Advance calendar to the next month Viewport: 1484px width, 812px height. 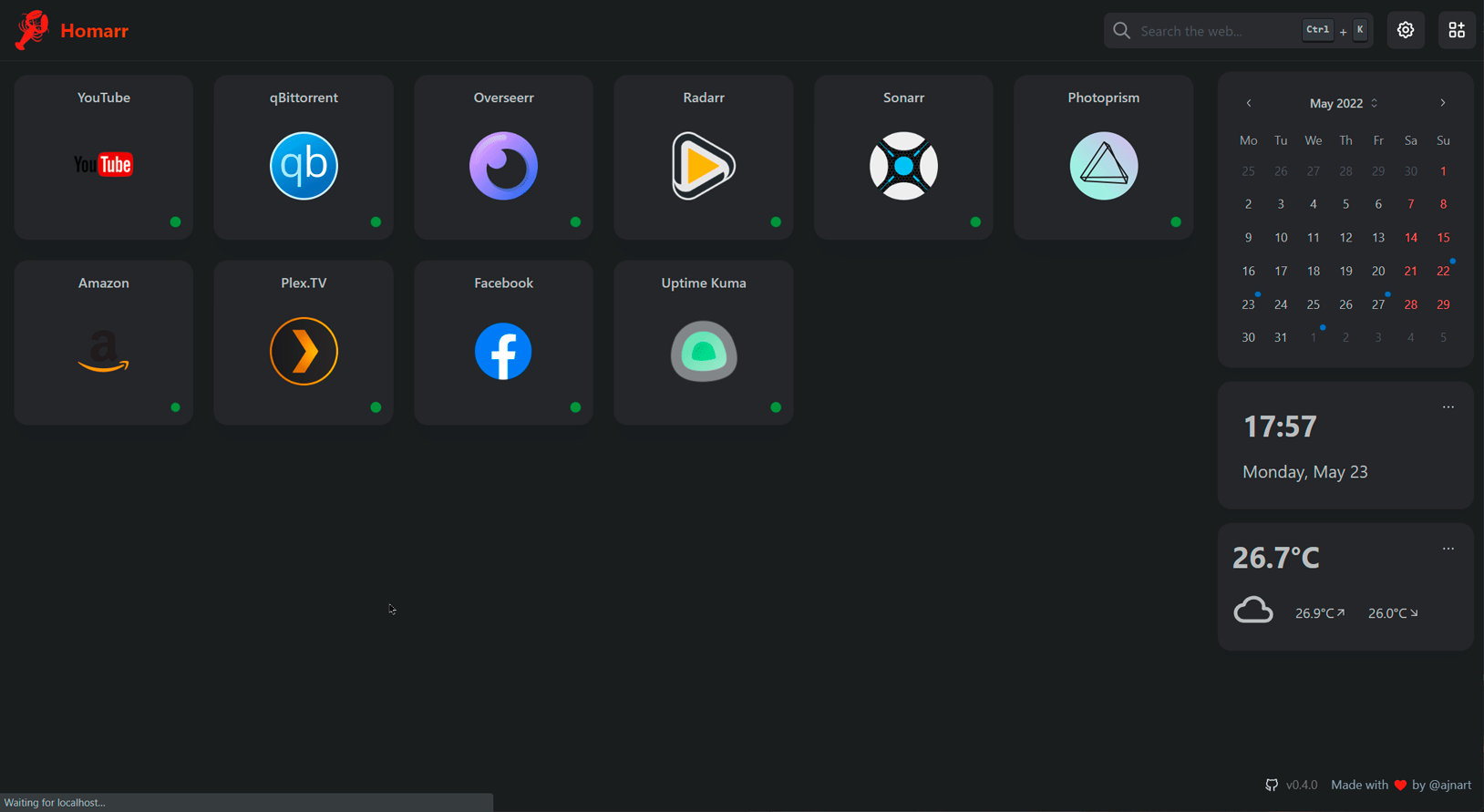pos(1442,103)
